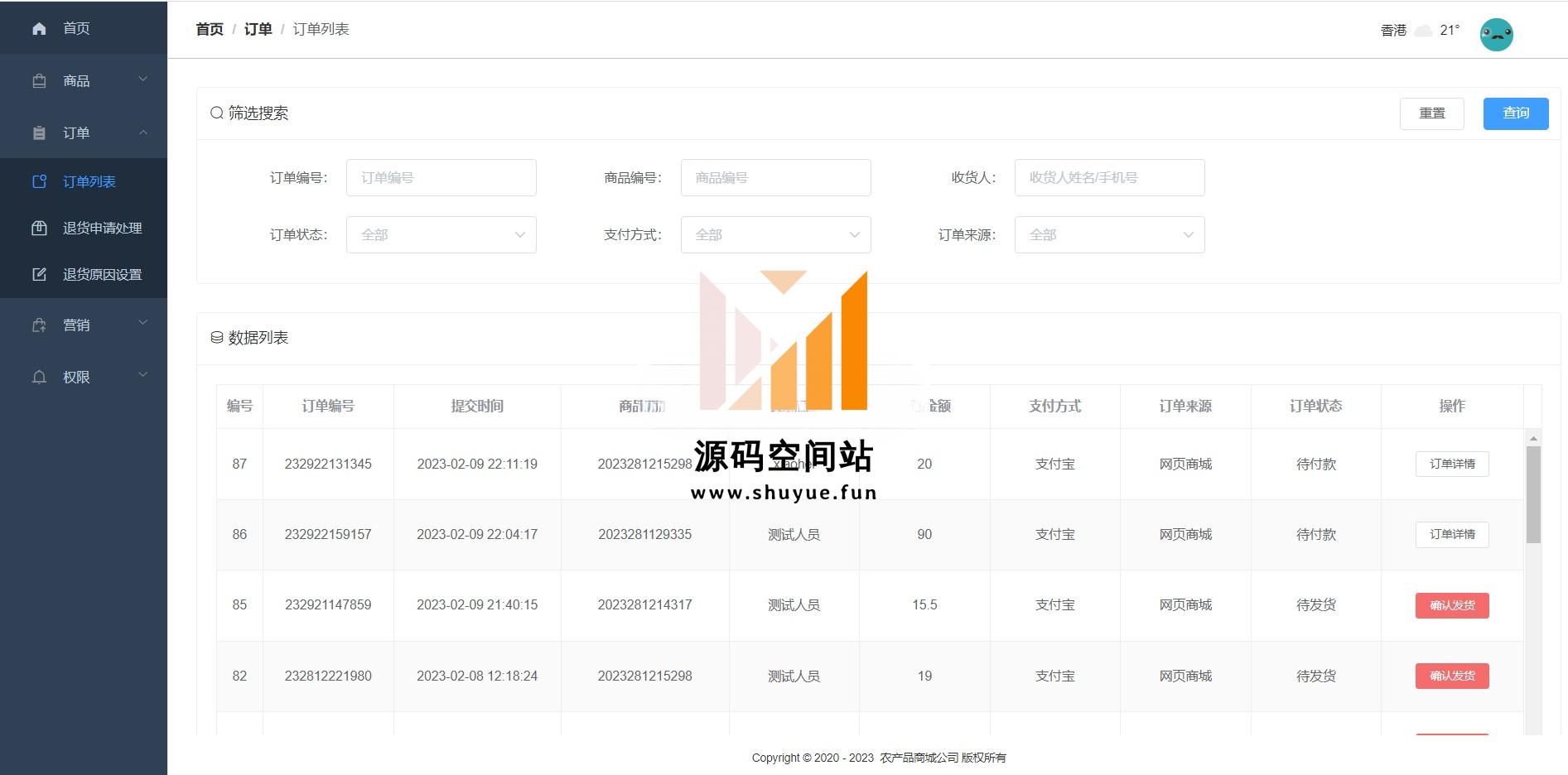Click the 权限 bell icon
1568x775 pixels.
(39, 377)
